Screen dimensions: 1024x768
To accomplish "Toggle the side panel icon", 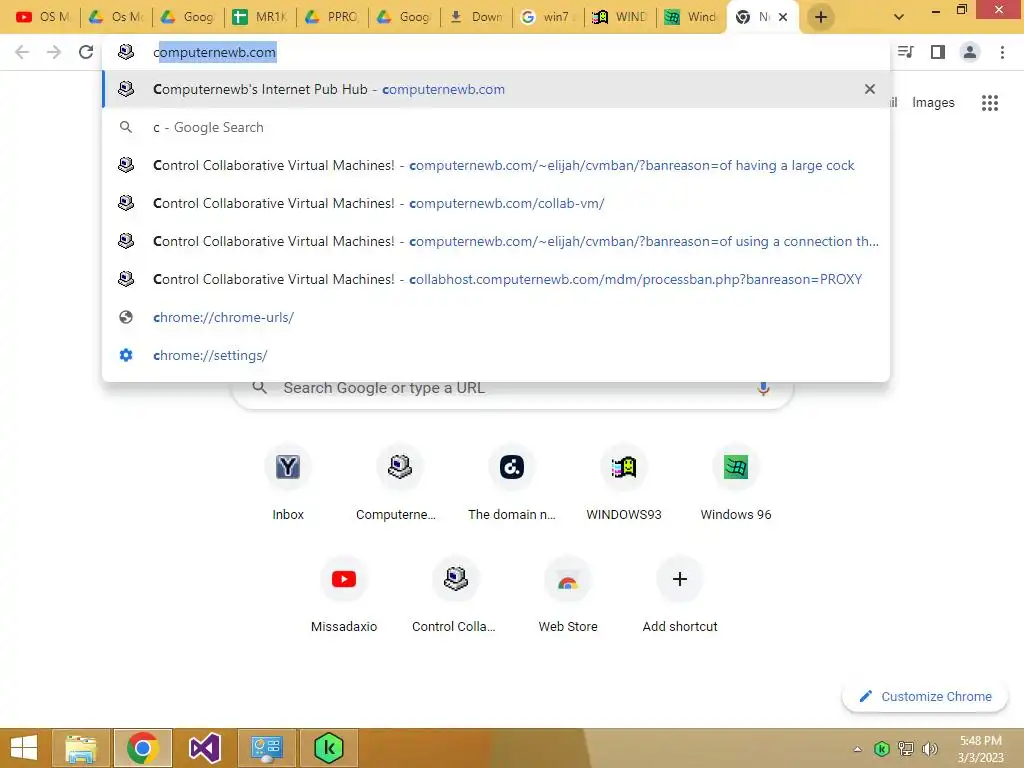I will (x=938, y=52).
